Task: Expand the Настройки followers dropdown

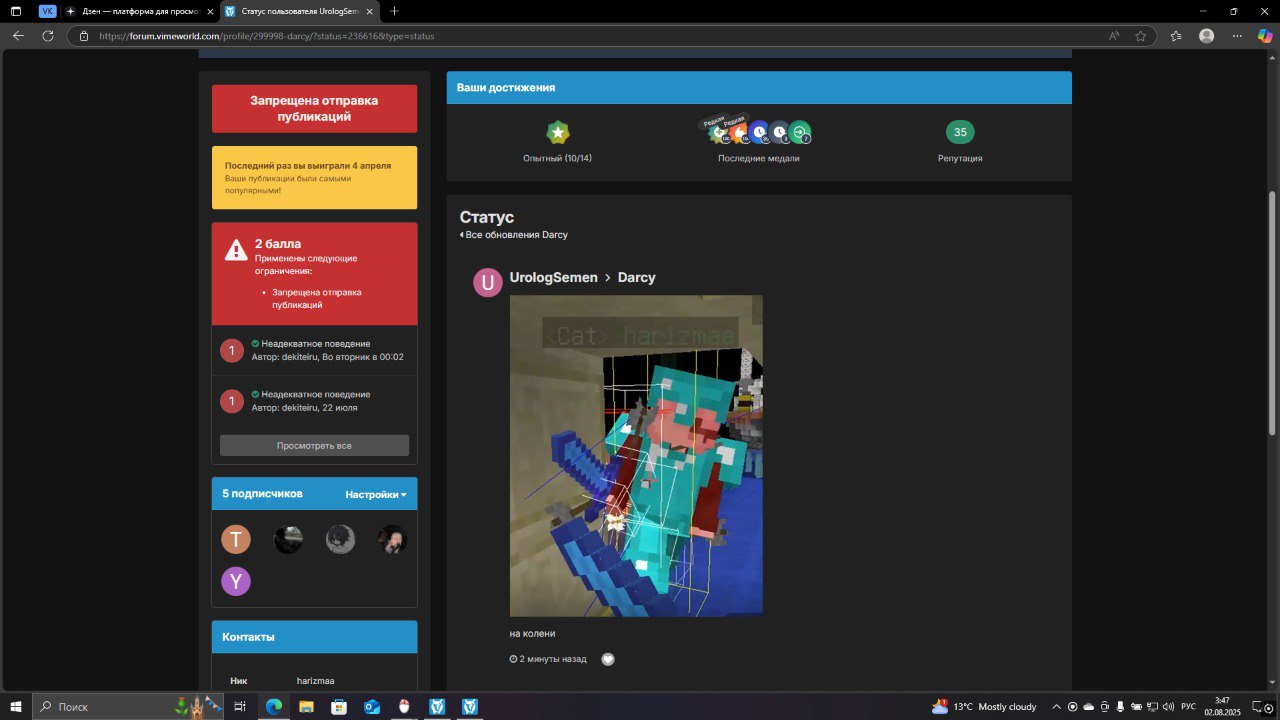Action: pos(376,494)
